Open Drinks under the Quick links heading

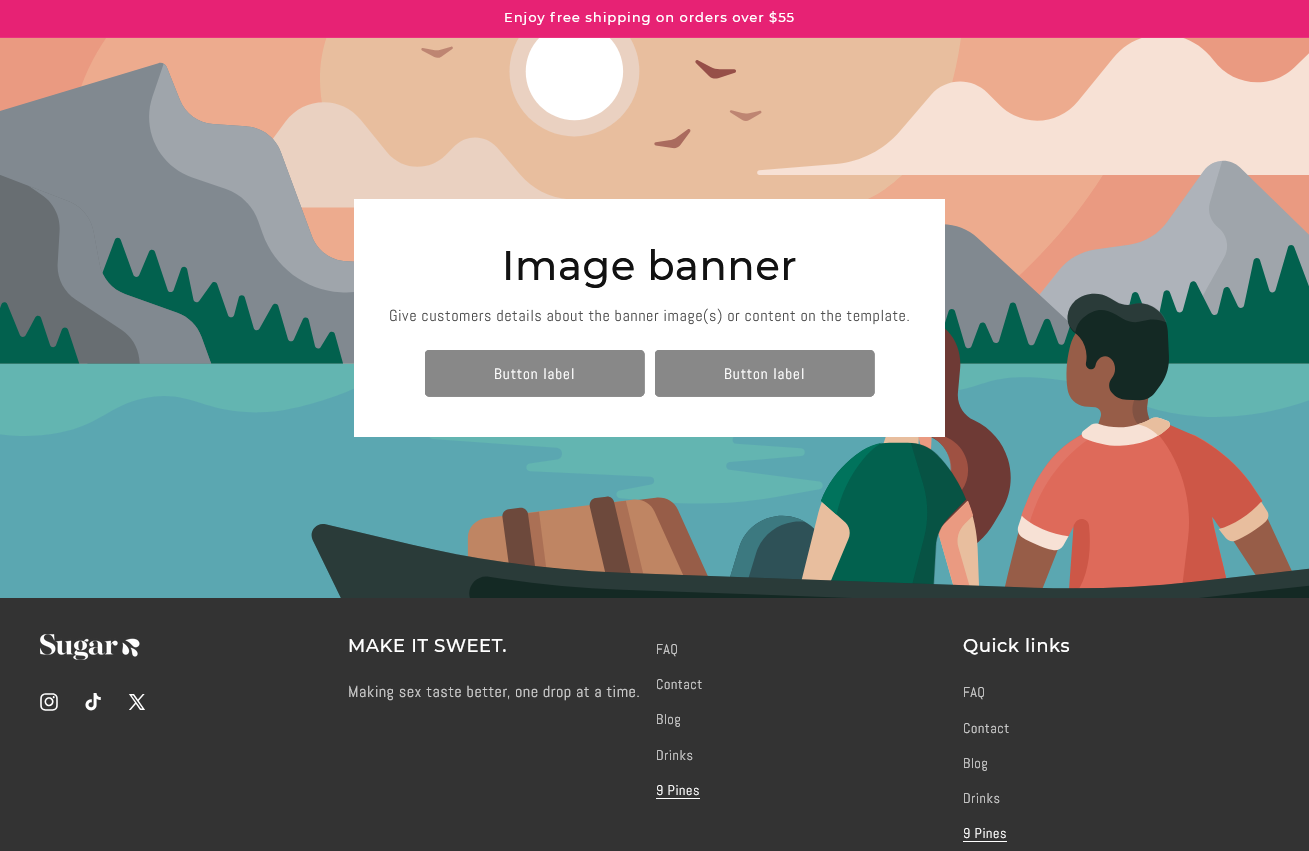click(981, 798)
